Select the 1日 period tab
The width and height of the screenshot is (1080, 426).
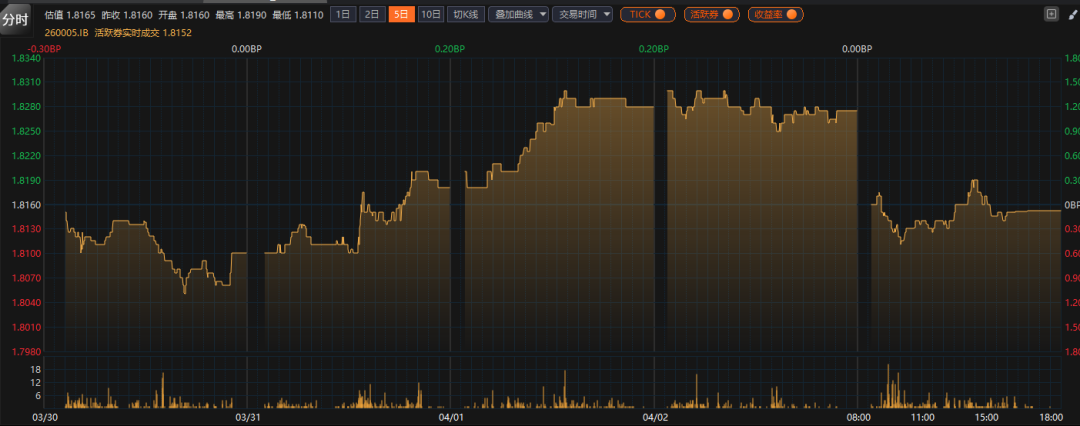coord(342,14)
